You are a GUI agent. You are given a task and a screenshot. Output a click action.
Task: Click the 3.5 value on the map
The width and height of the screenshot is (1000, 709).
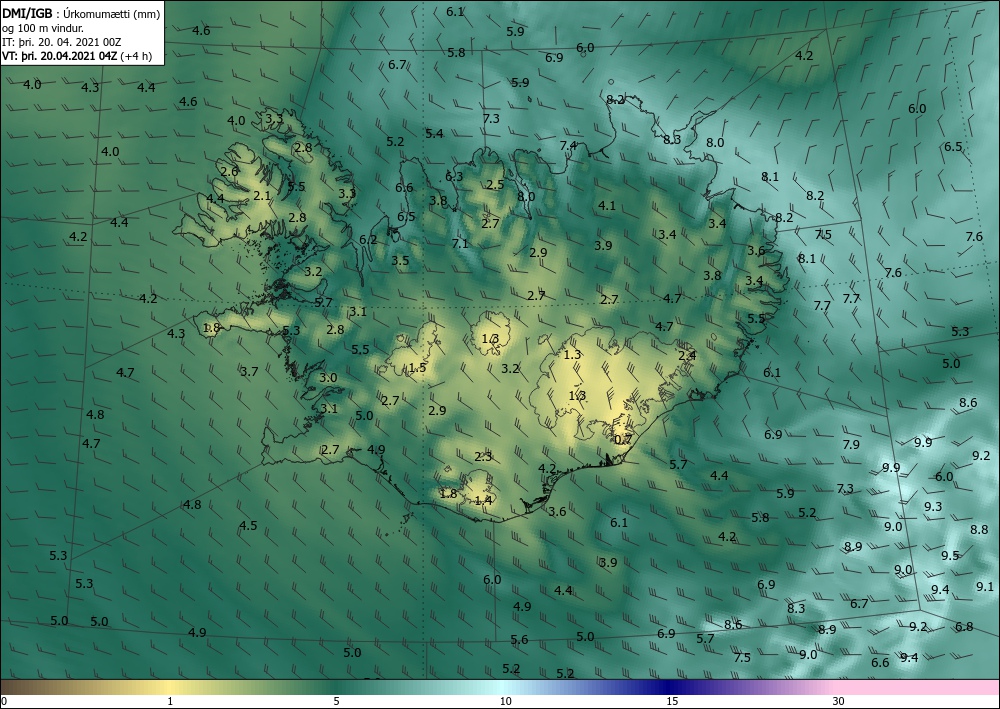point(400,260)
